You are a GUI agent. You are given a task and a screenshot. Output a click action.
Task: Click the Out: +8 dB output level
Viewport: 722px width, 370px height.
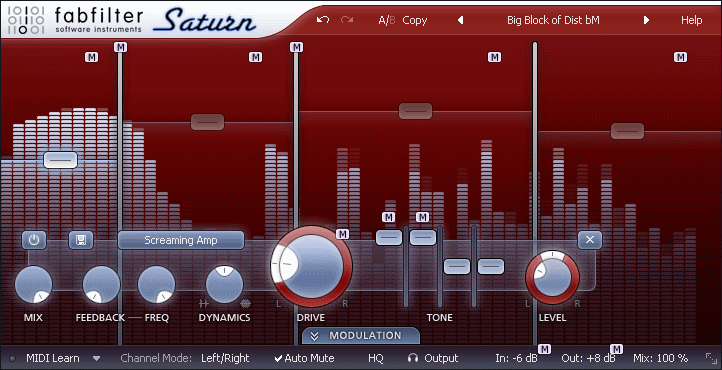tap(588, 358)
